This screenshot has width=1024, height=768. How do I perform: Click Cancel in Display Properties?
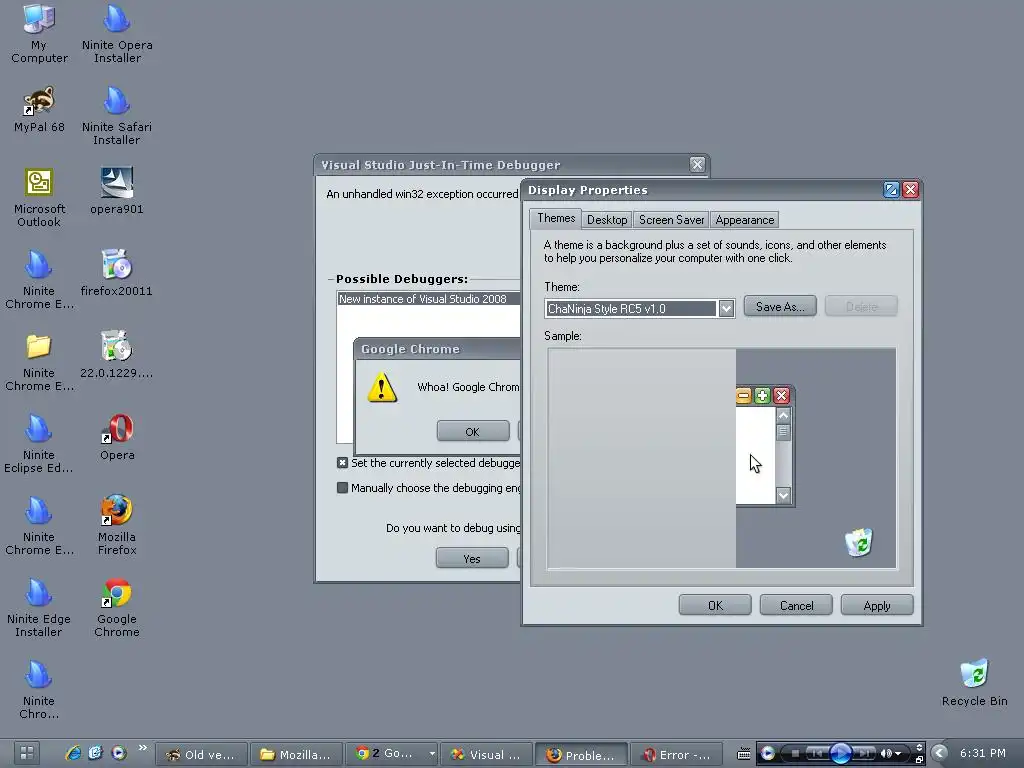(796, 605)
